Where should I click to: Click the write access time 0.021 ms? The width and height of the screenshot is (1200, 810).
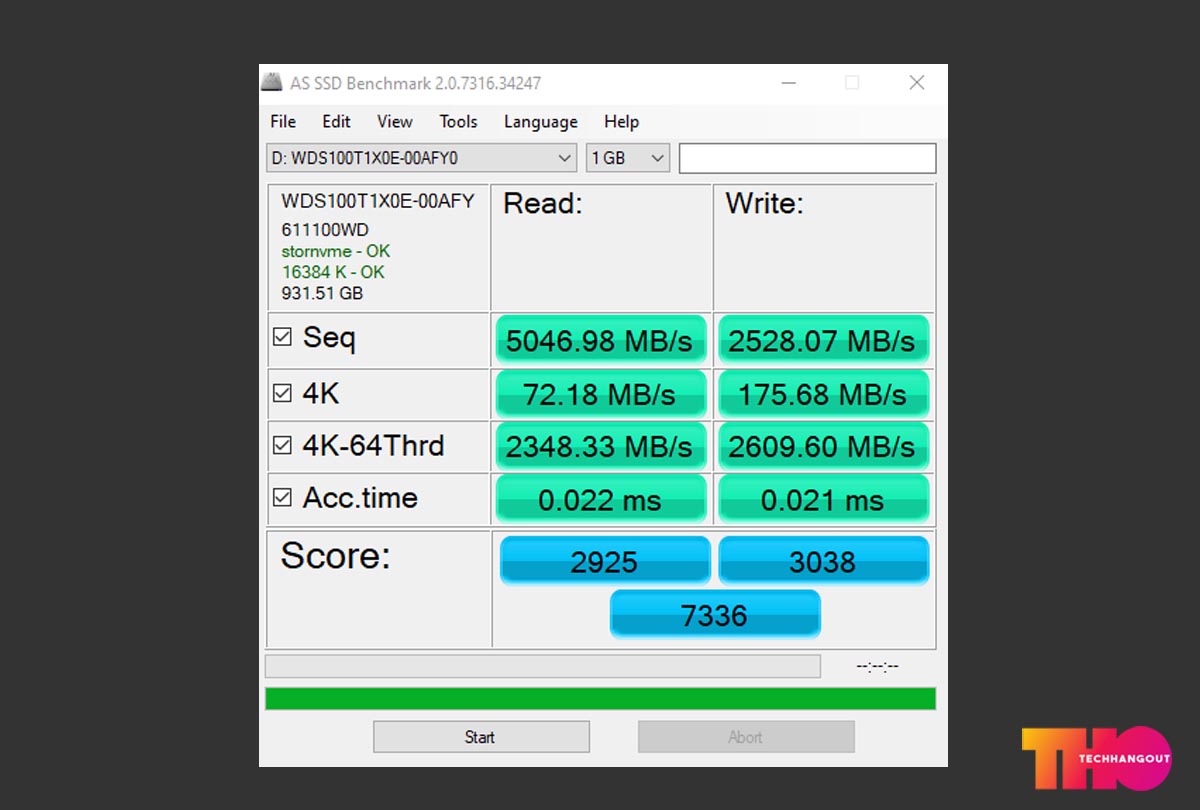pyautogui.click(x=823, y=499)
